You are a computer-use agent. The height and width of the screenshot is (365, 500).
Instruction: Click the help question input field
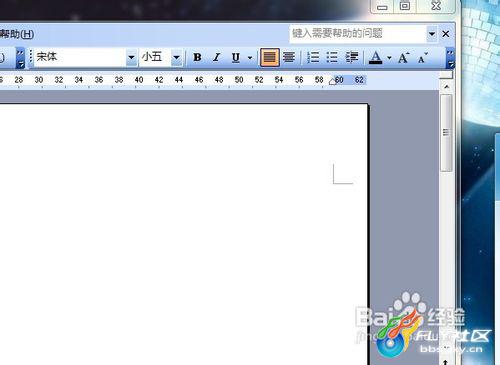pos(358,33)
